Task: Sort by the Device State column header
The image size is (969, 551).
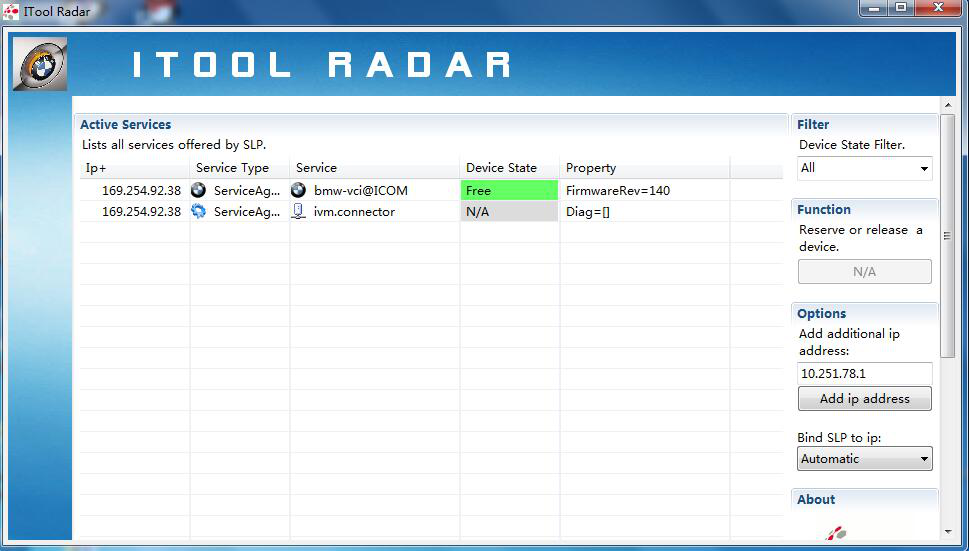Action: 510,168
